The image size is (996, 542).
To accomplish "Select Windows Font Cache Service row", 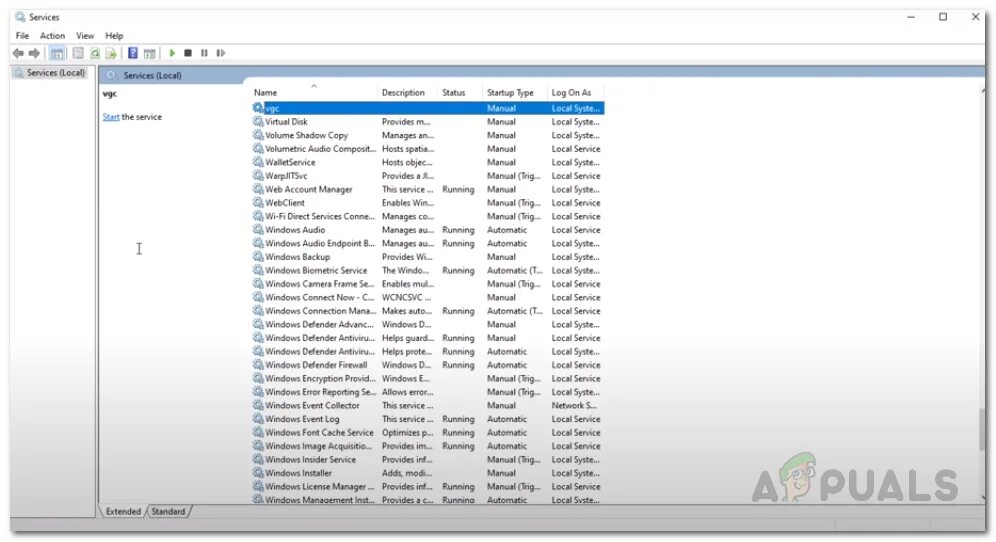I will point(427,432).
